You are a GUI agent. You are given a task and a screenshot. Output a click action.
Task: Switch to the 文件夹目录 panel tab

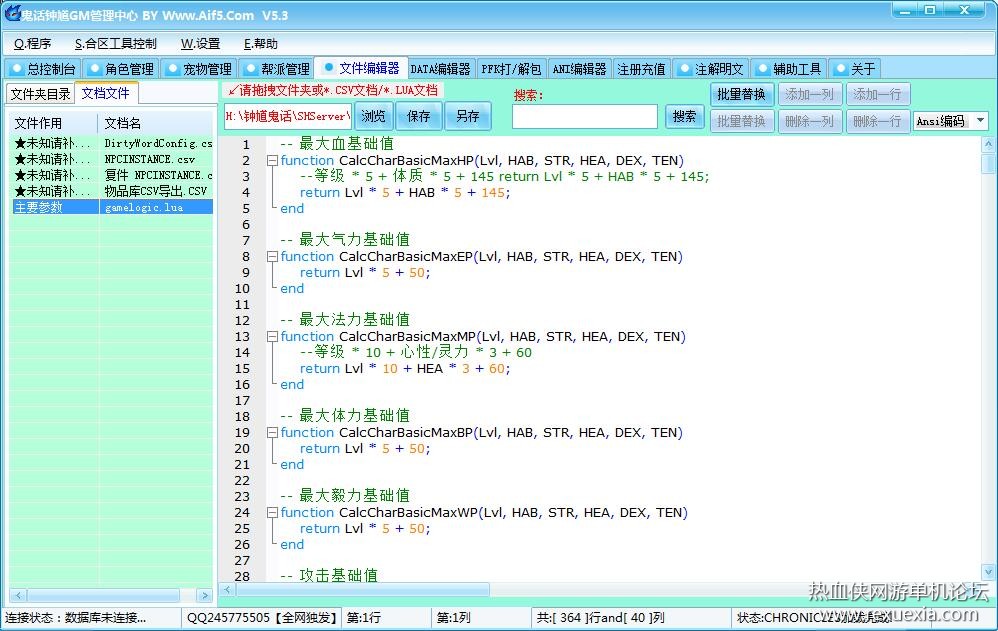click(x=40, y=94)
